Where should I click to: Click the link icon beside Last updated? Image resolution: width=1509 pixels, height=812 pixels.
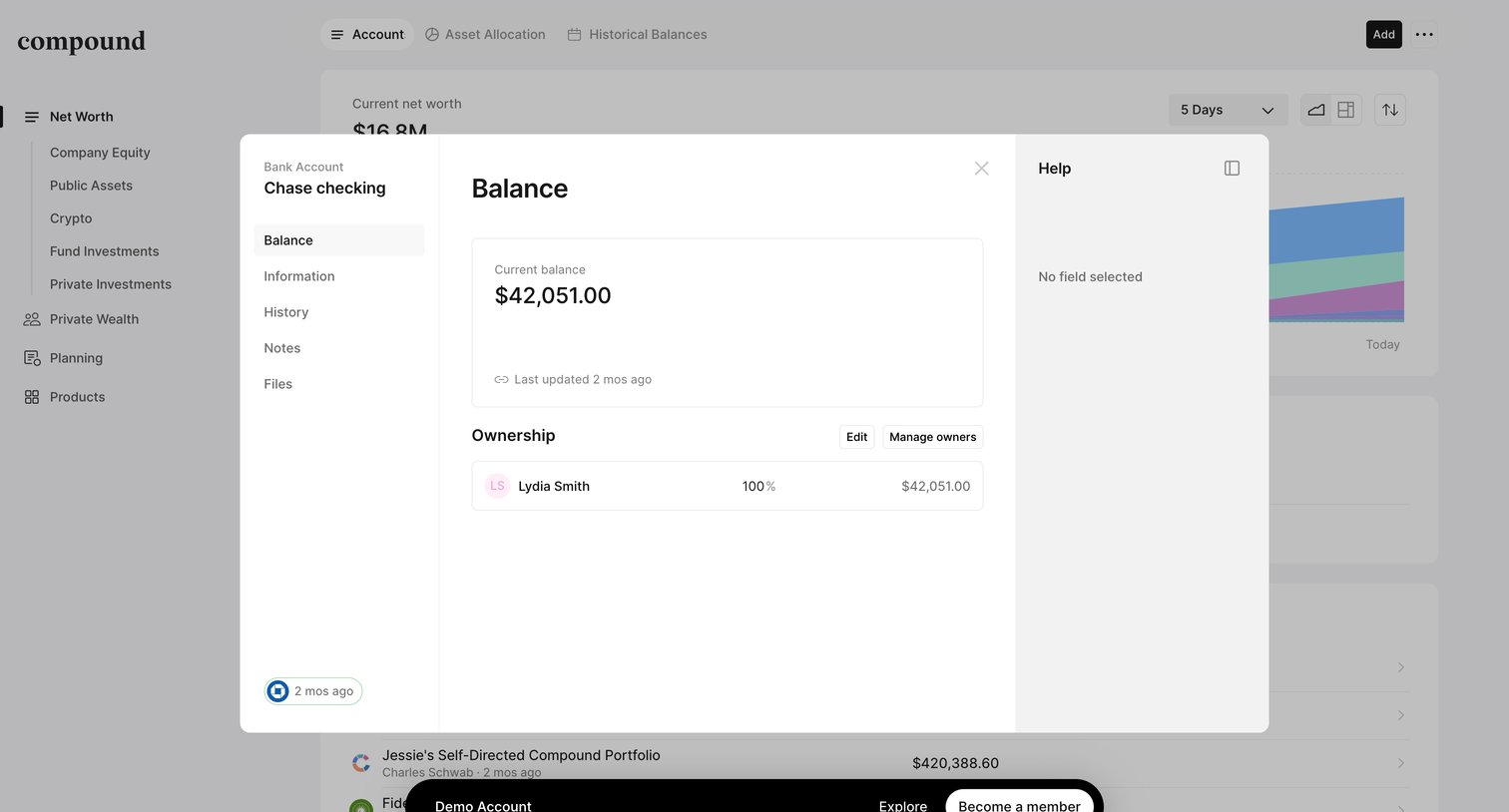tap(501, 380)
